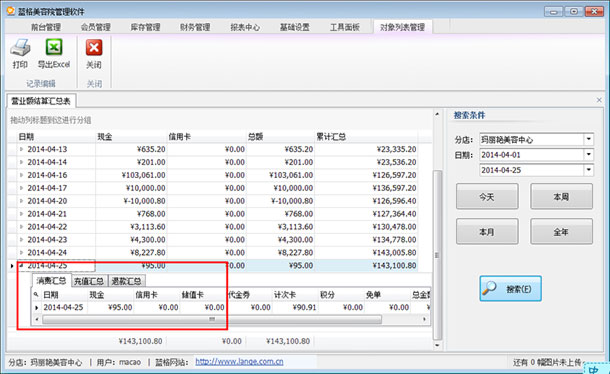This screenshot has height=374, width=610.
Task: Click the Export Excel (导出Excel) icon
Action: pyautogui.click(x=54, y=47)
